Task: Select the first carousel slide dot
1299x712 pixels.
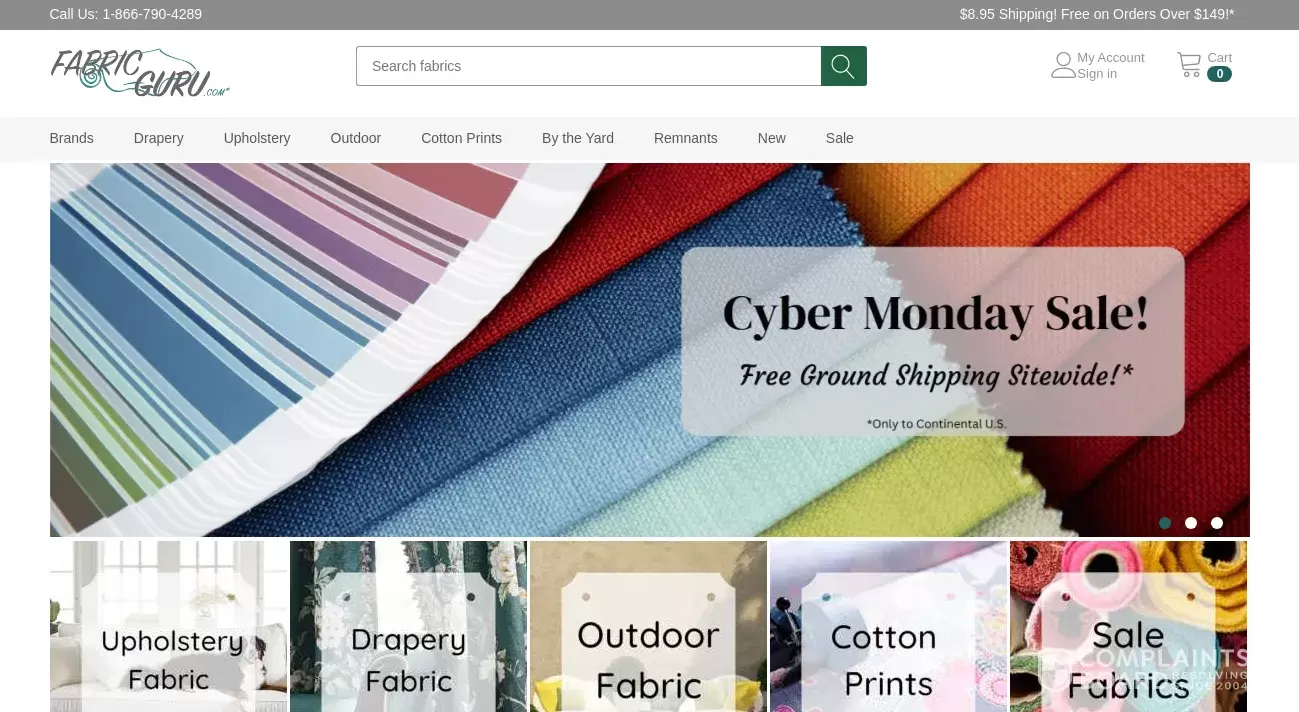Action: (1165, 523)
